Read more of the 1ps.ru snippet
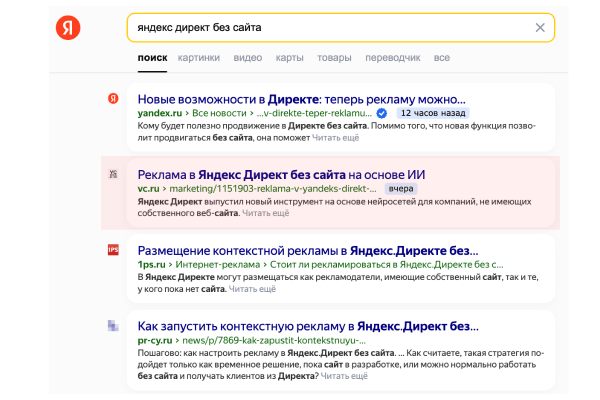The width and height of the screenshot is (600, 400). pyautogui.click(x=252, y=289)
